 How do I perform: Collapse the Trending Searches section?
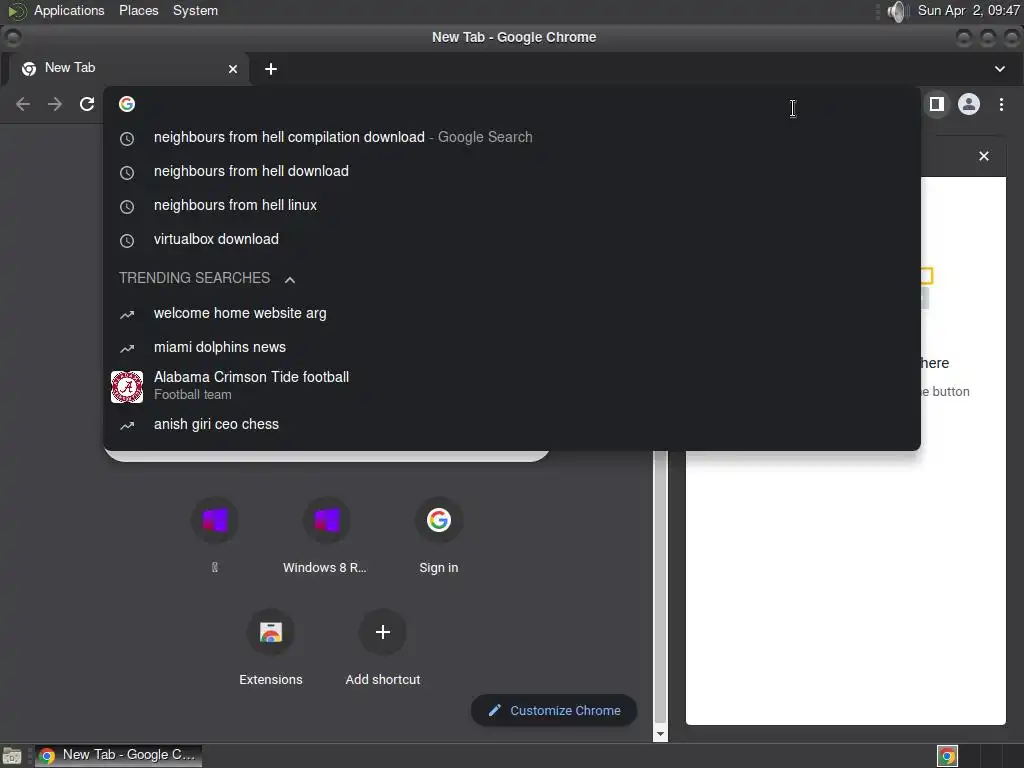[x=290, y=280]
